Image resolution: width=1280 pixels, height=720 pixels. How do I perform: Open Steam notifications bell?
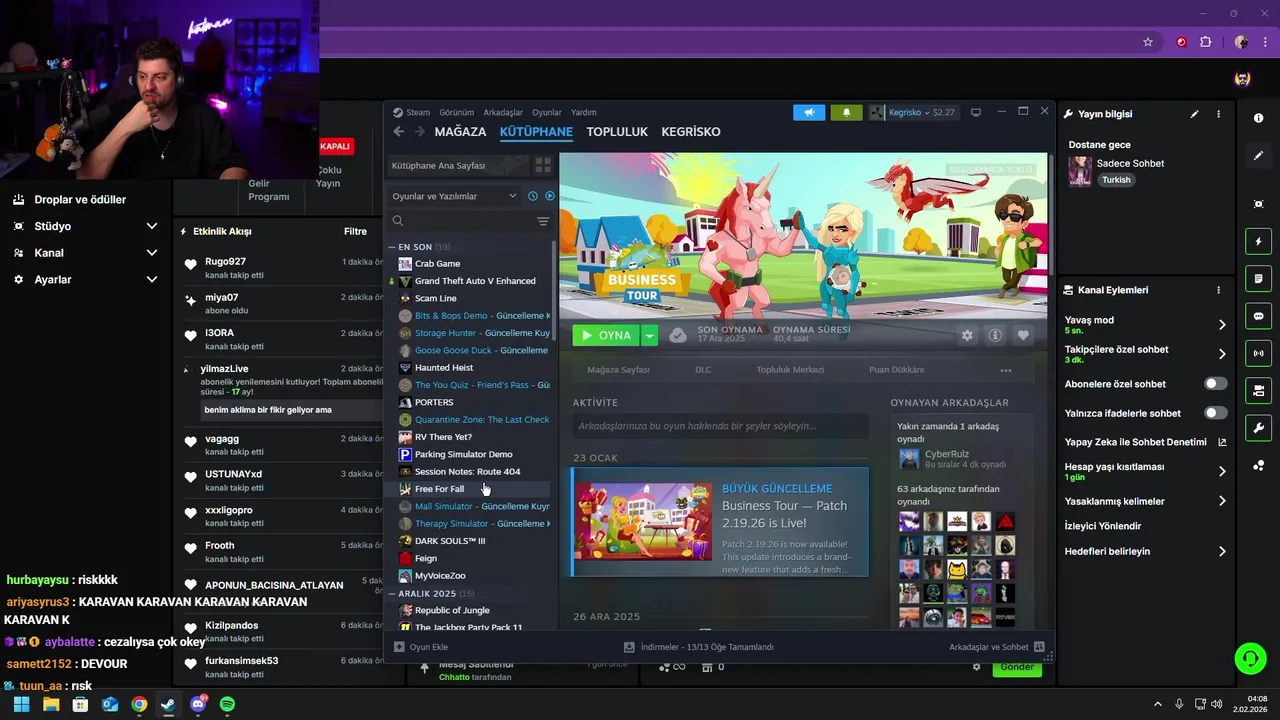(x=846, y=112)
